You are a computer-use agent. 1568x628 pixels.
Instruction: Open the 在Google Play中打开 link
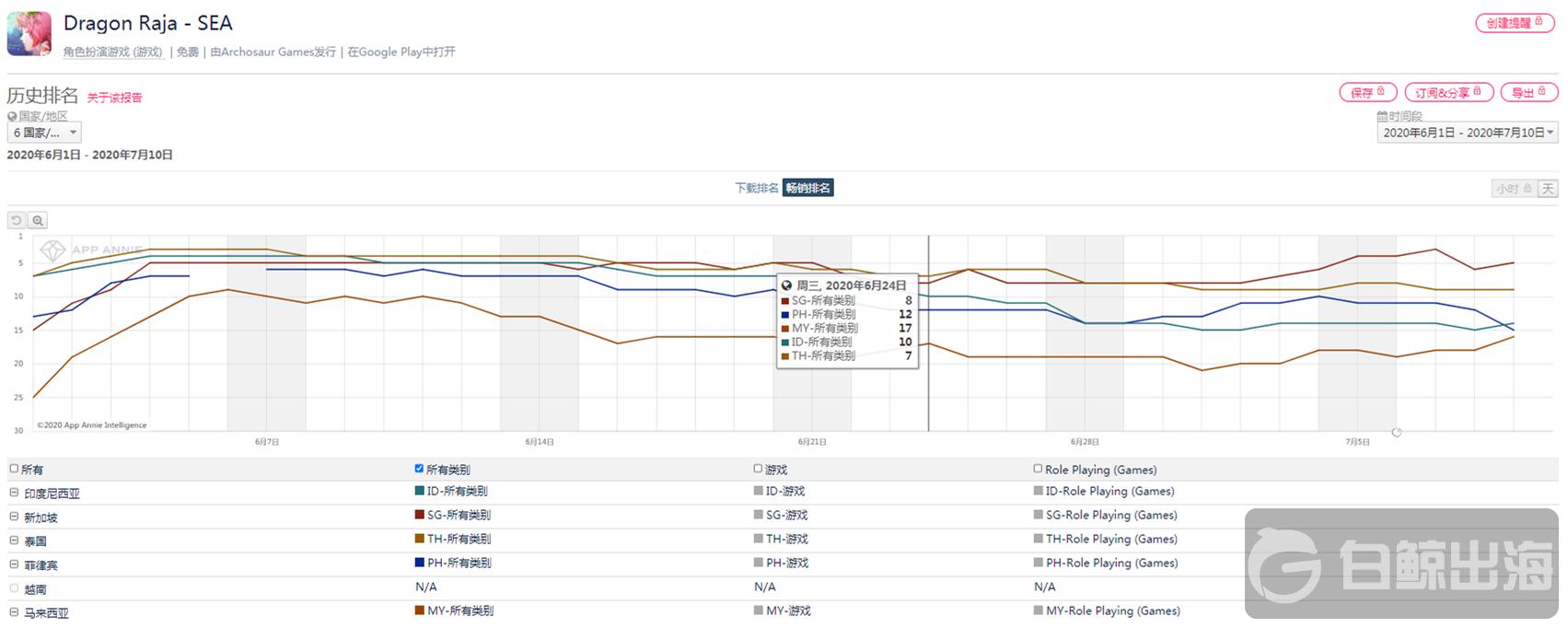click(401, 52)
